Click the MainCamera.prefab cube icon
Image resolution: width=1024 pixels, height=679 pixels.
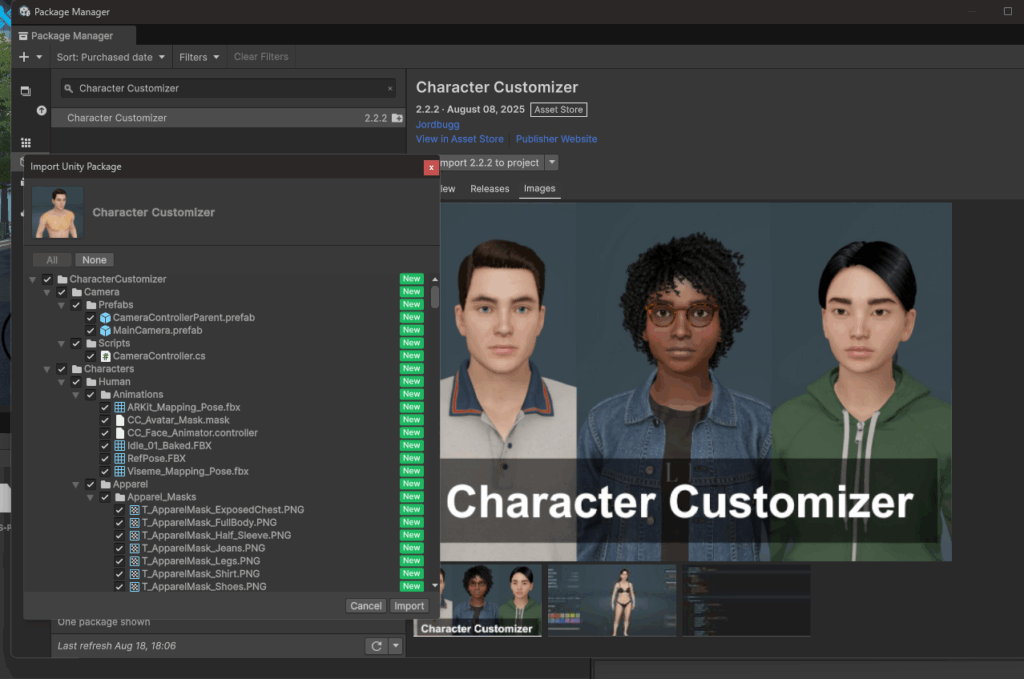click(x=105, y=331)
